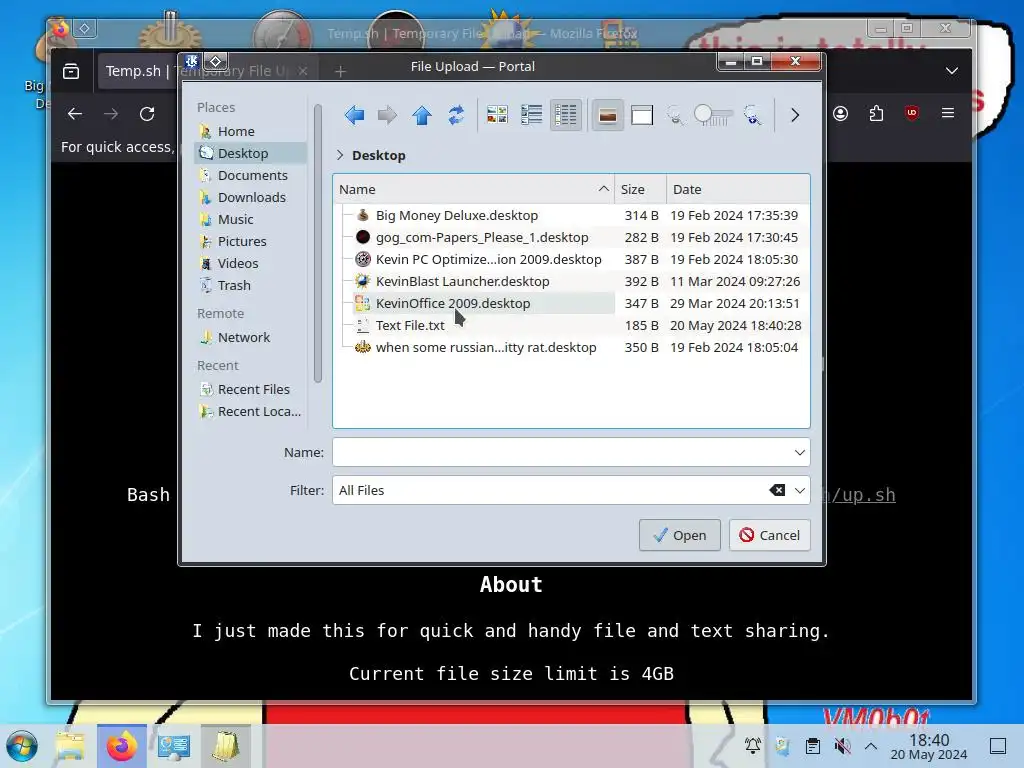Viewport: 1024px width, 768px height.
Task: Open Firefox recent browsing icon
Action: tap(71, 71)
